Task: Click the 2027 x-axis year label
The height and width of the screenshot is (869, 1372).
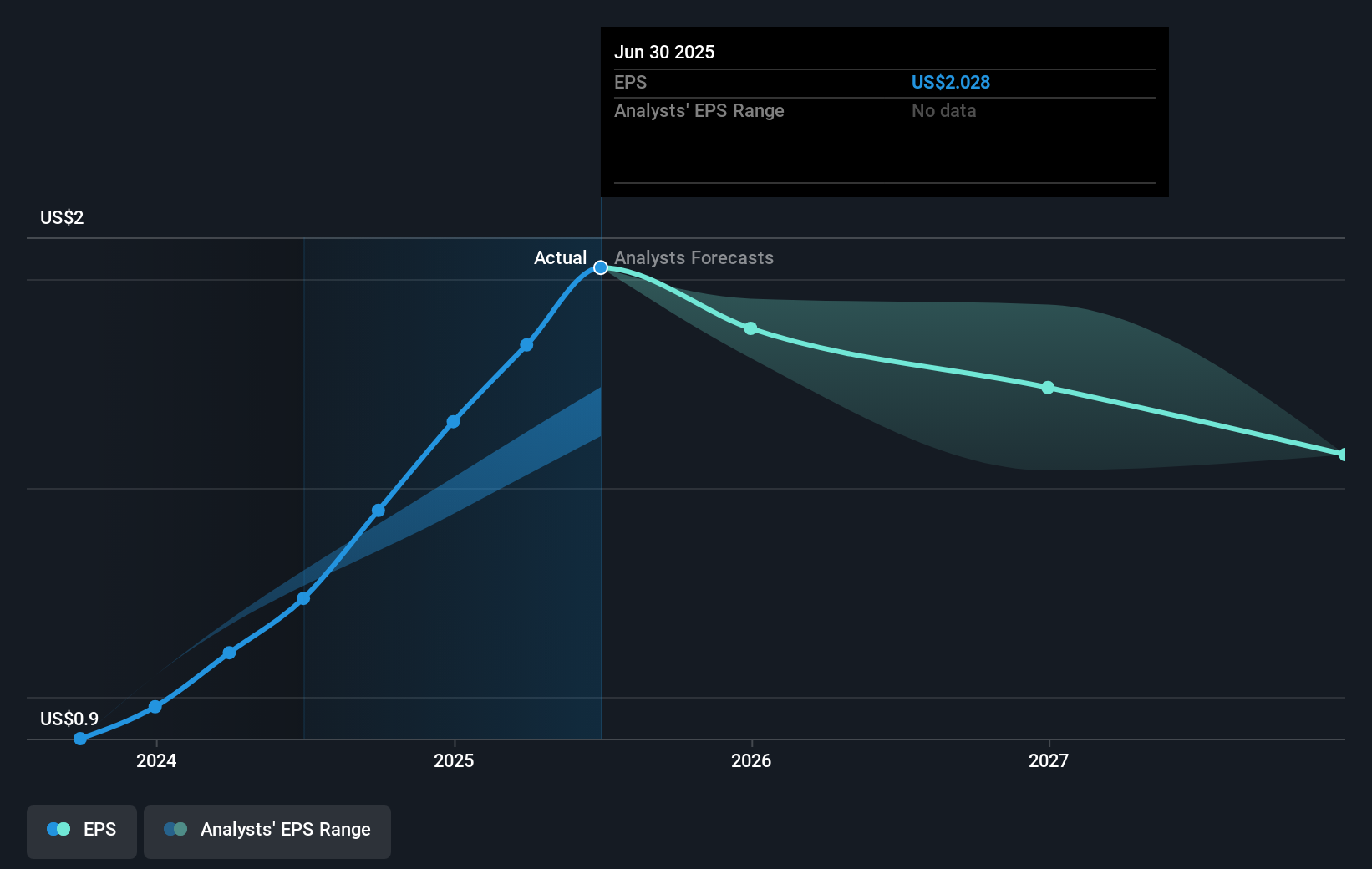Action: click(1049, 761)
